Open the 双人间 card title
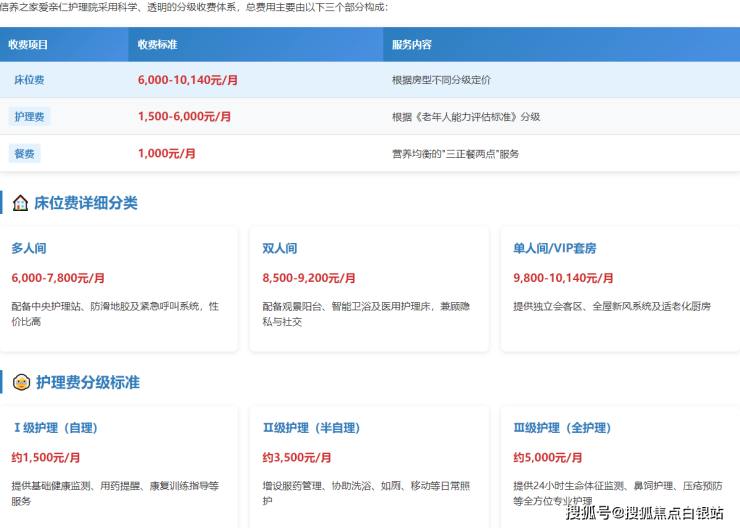The height and width of the screenshot is (528, 740). (280, 248)
